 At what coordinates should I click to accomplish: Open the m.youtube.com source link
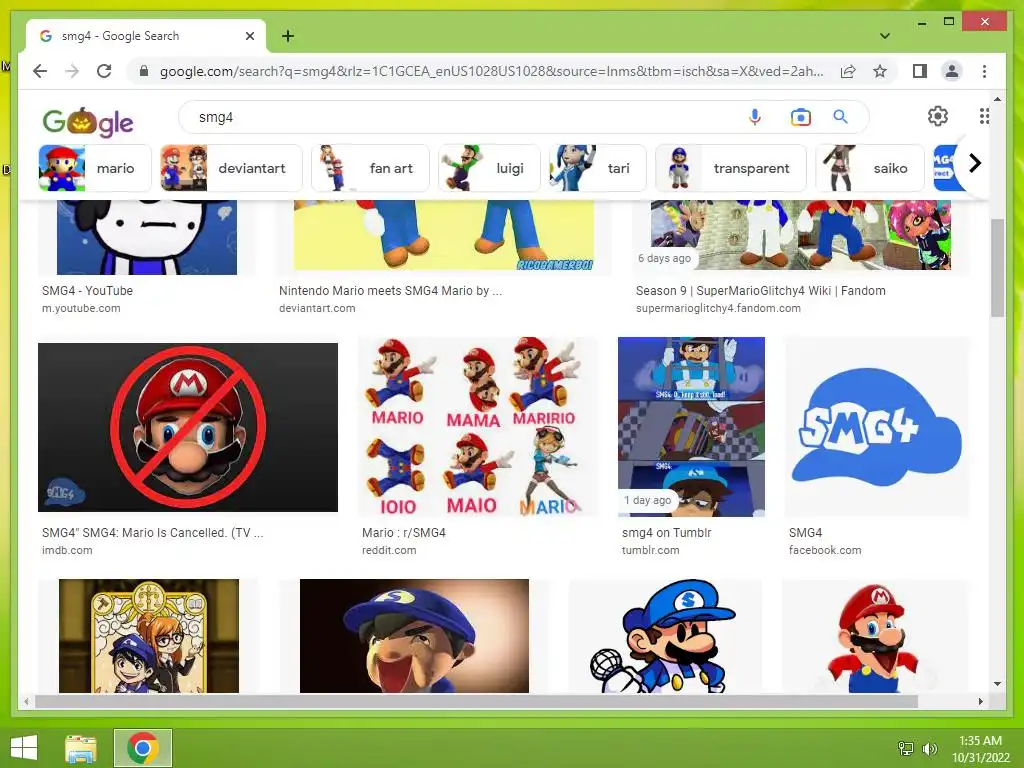pos(81,308)
